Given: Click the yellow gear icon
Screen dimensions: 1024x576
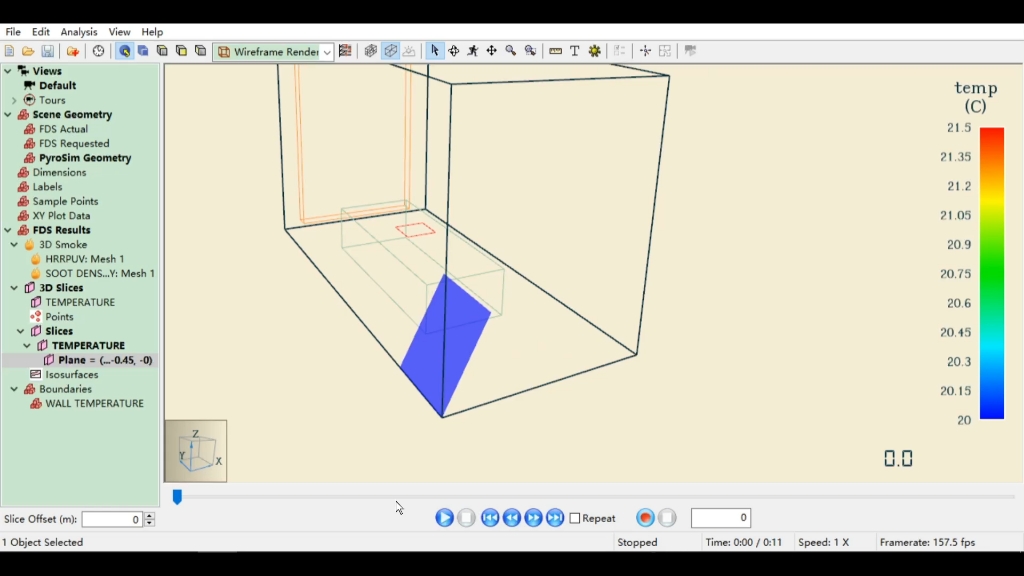Looking at the screenshot, I should point(594,51).
